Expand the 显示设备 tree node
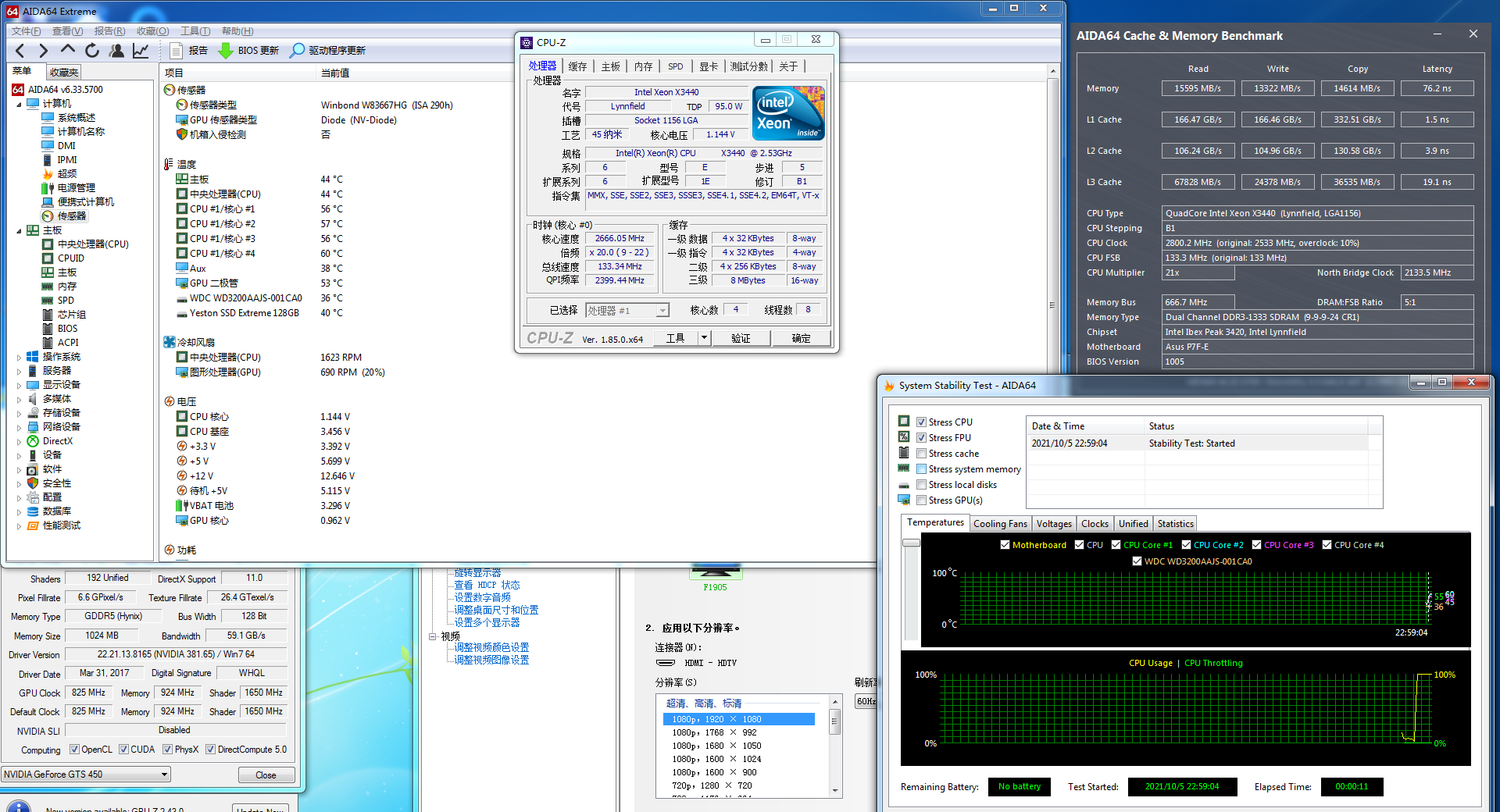1500x812 pixels. [20, 385]
